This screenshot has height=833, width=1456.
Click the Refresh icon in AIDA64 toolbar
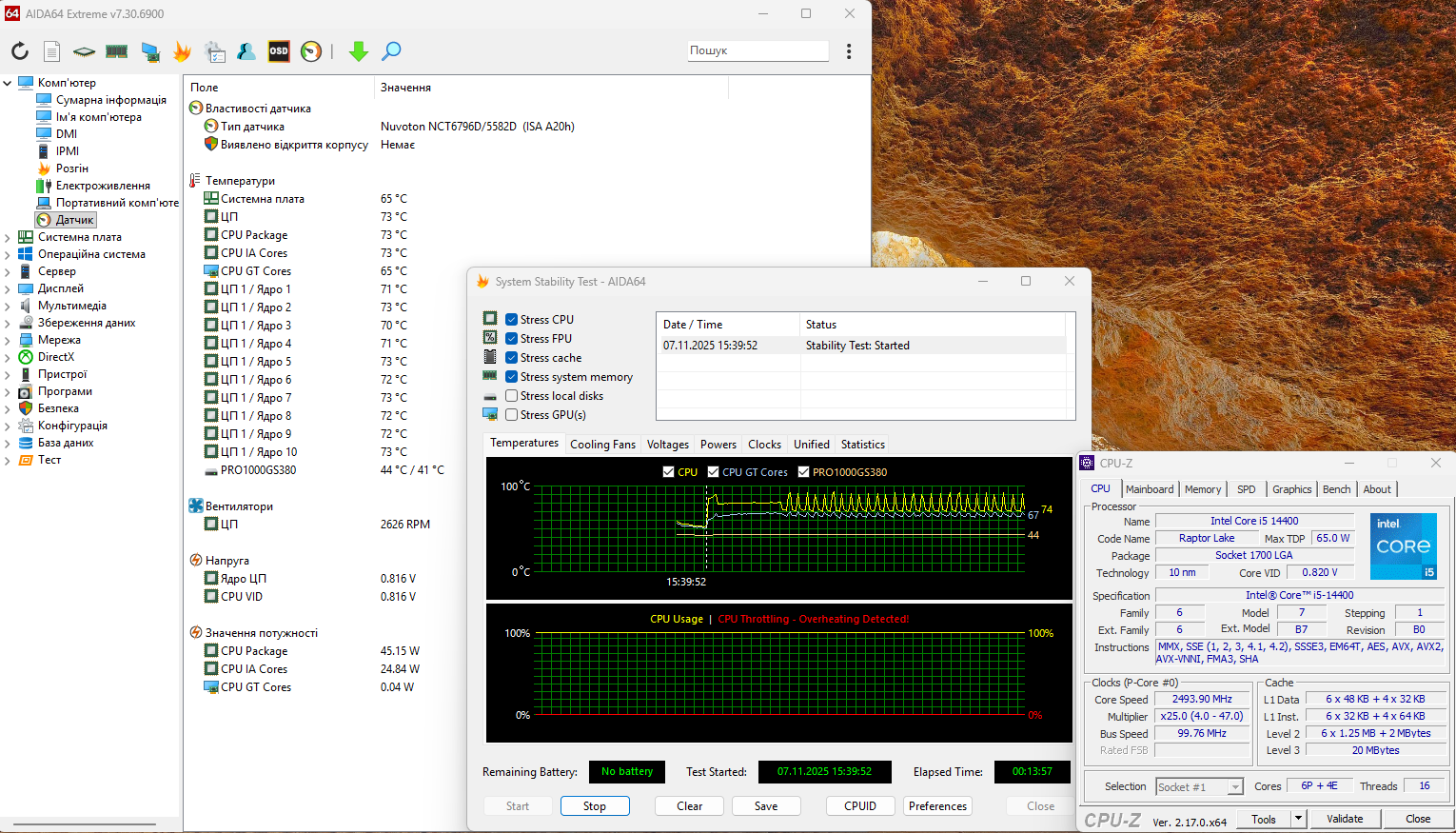coord(20,51)
